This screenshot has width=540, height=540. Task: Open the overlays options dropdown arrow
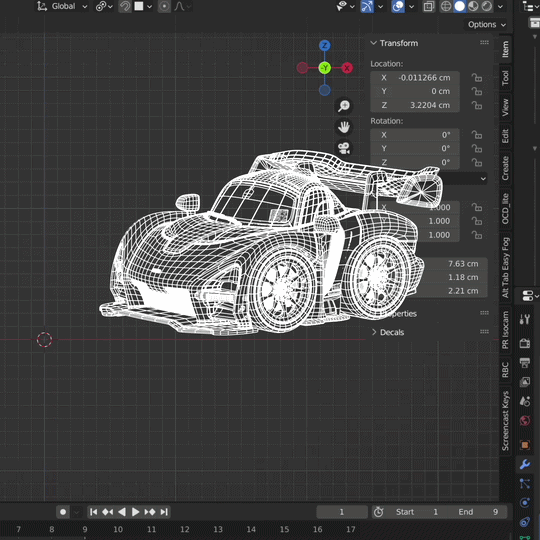coord(412,7)
